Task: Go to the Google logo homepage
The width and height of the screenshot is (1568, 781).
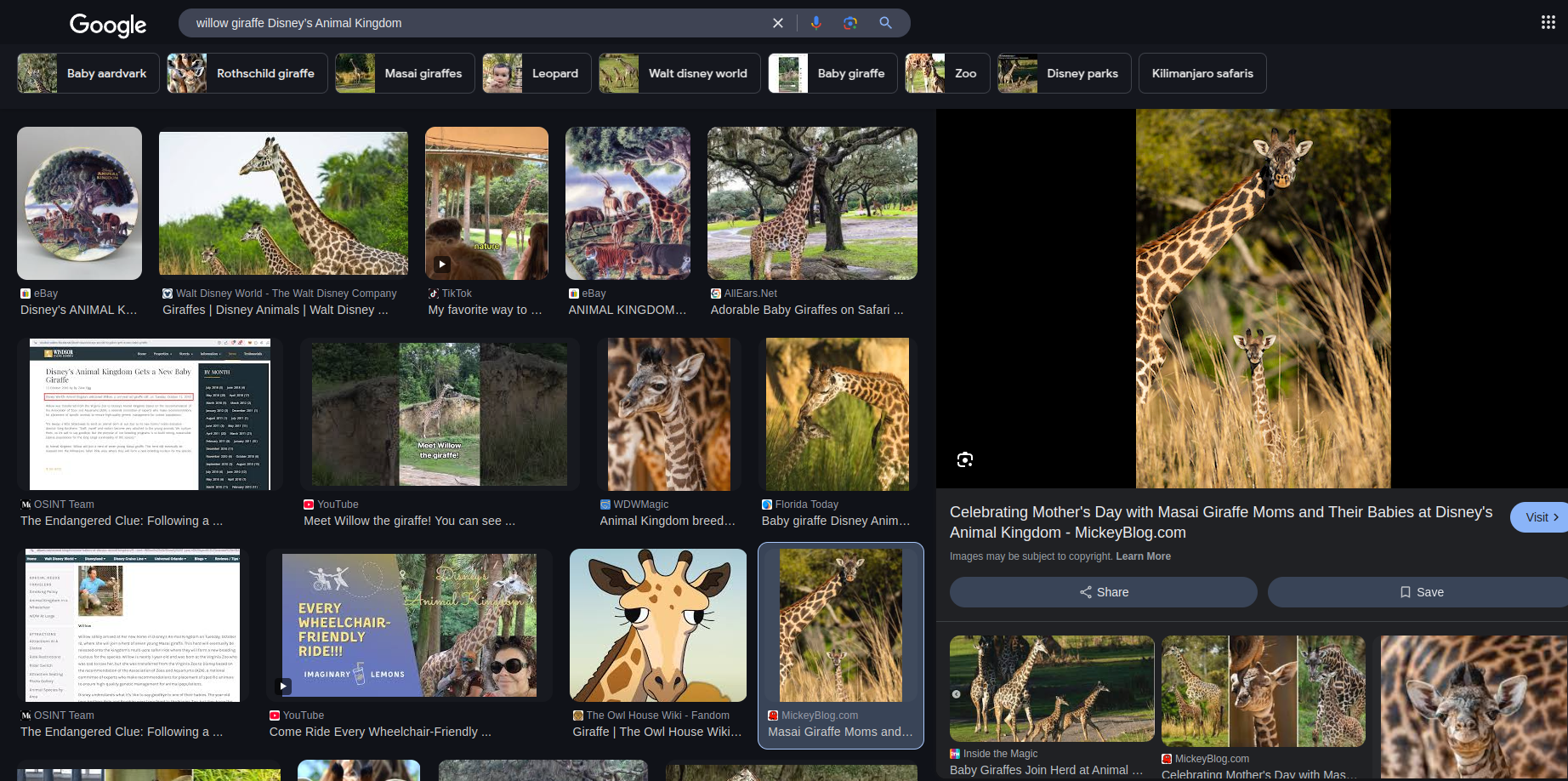Action: [108, 25]
